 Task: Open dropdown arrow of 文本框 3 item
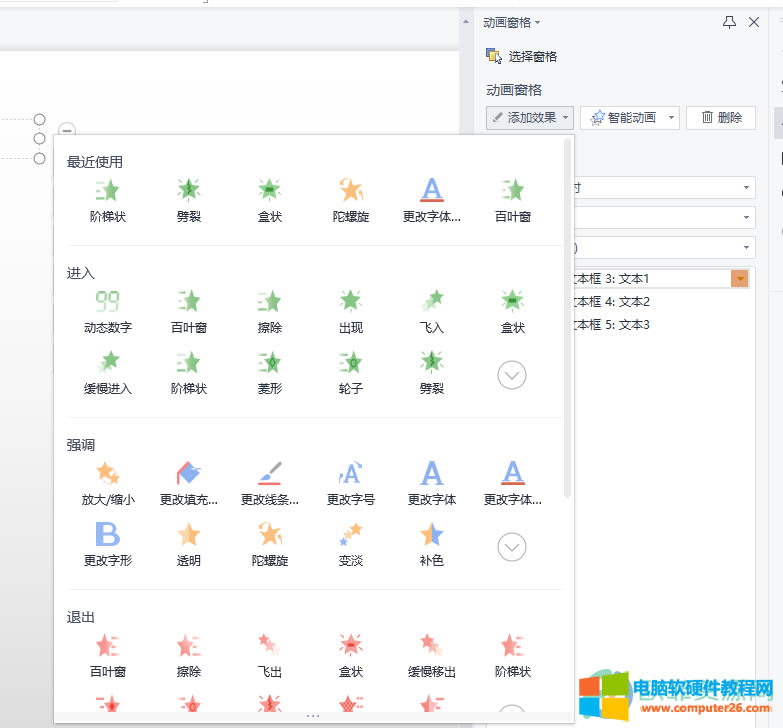pos(740,279)
